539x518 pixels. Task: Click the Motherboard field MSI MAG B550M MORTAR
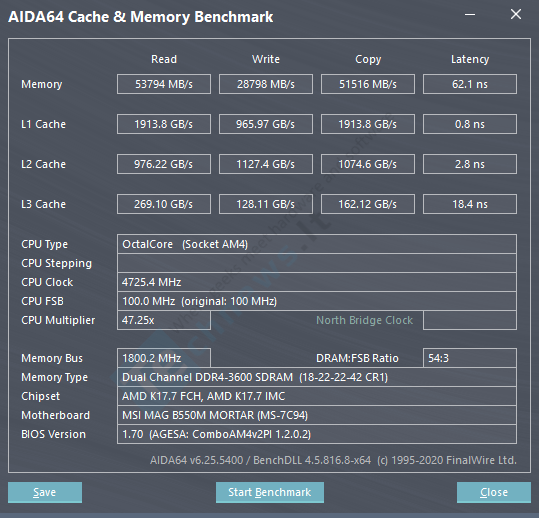[x=317, y=415]
